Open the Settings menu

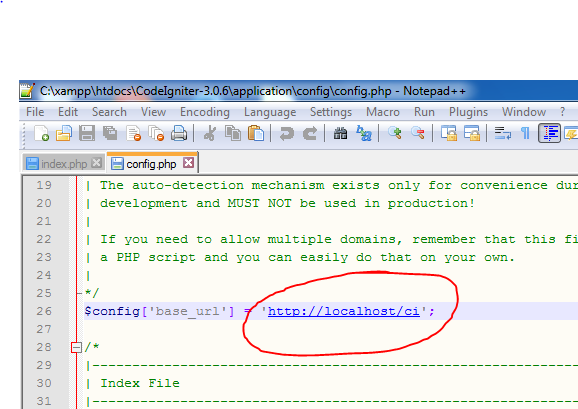point(331,112)
